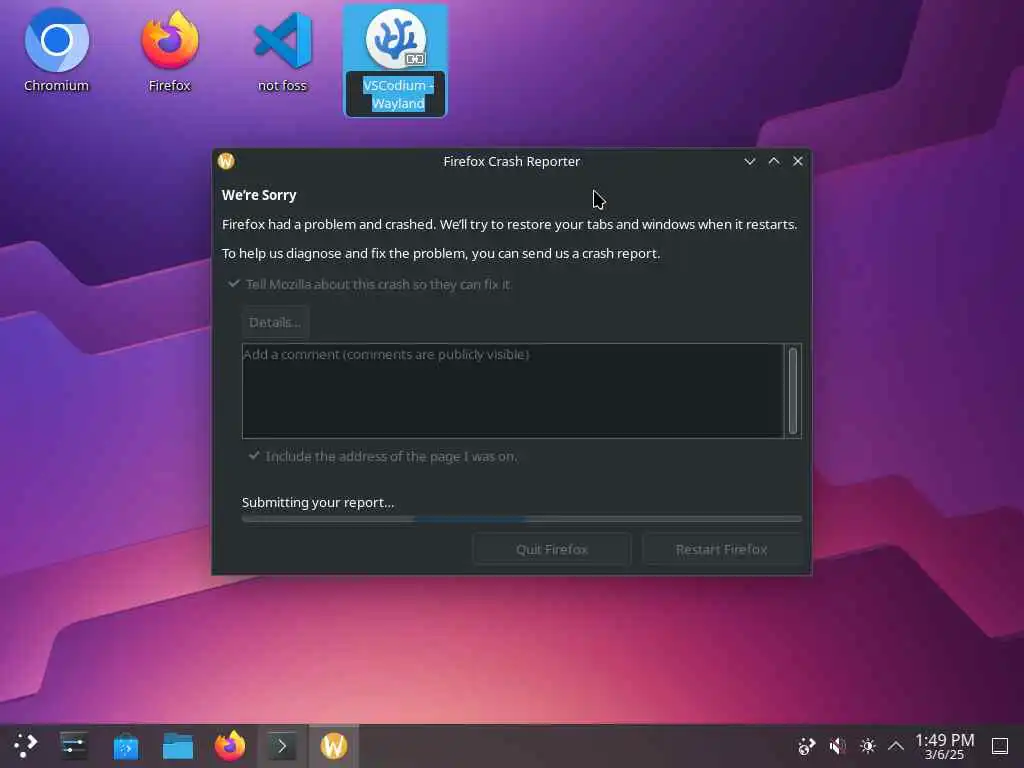
Task: Click the Show Desktop button
Action: pos(1000,746)
